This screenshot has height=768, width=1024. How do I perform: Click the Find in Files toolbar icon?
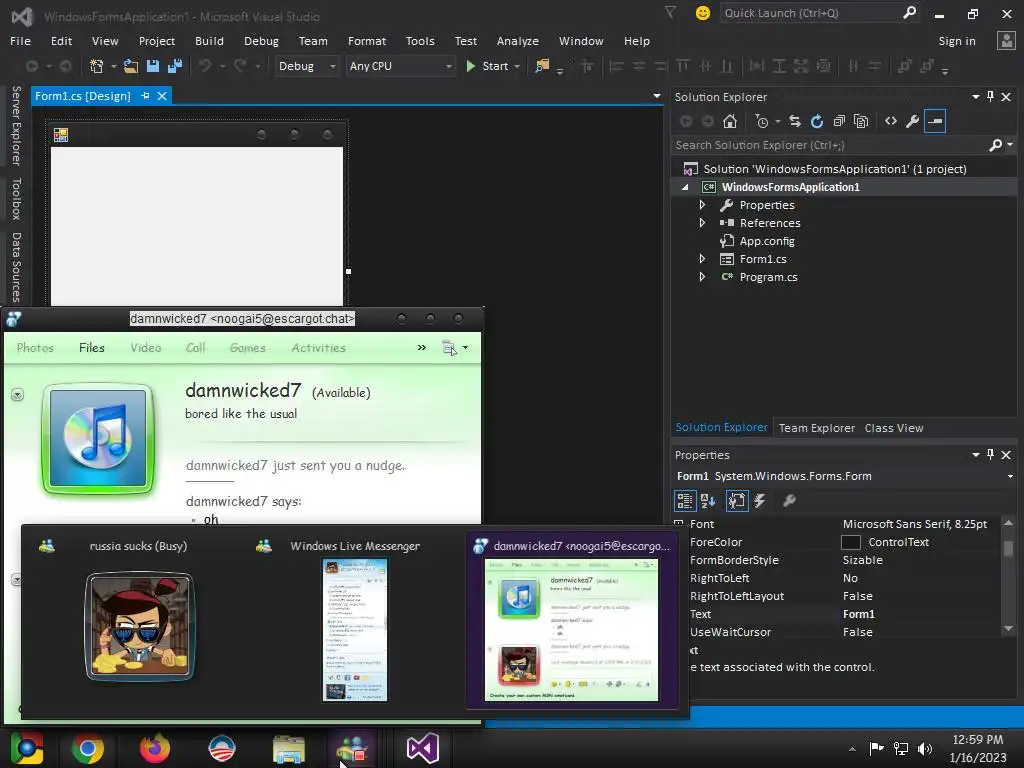[x=542, y=66]
